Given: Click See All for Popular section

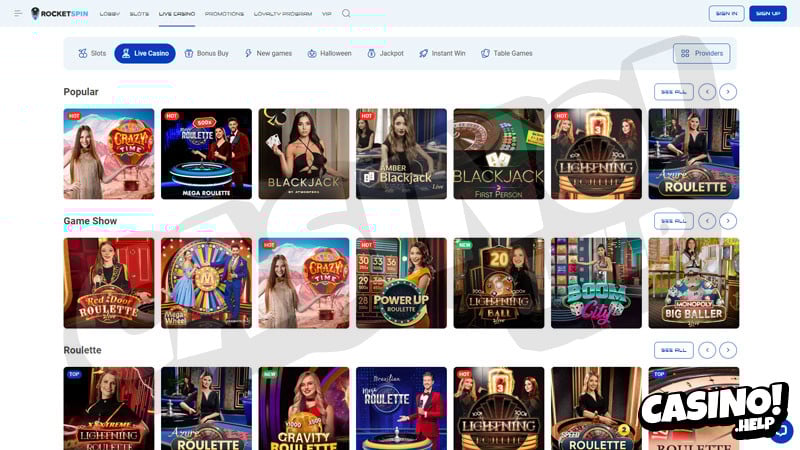Looking at the screenshot, I should 673,92.
